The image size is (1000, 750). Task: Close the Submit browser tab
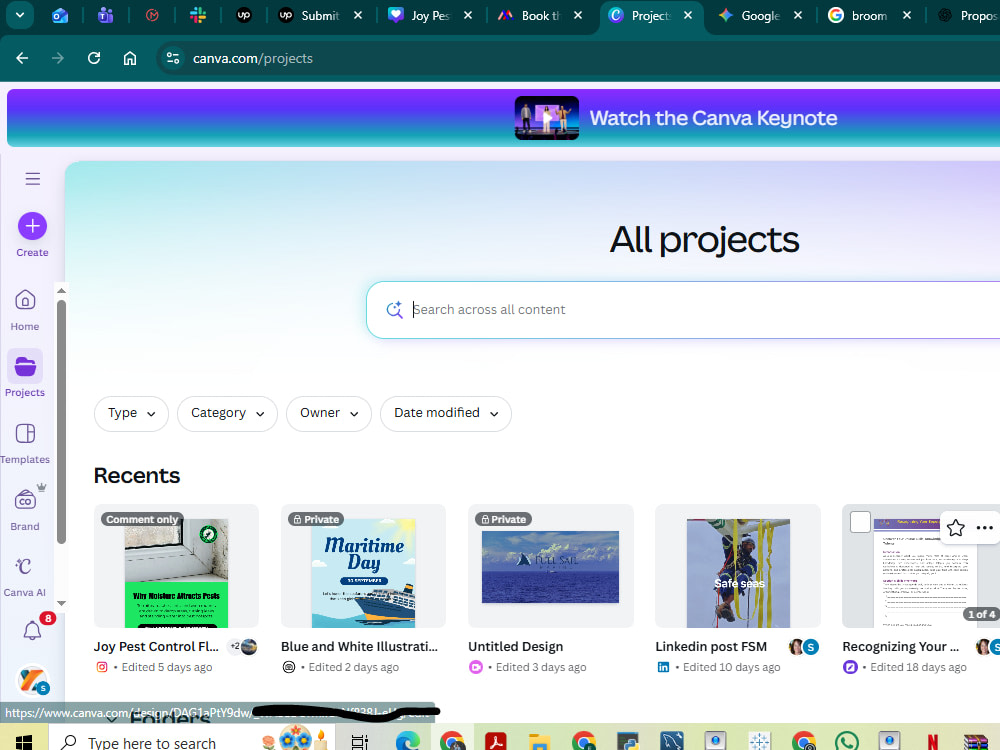click(358, 15)
